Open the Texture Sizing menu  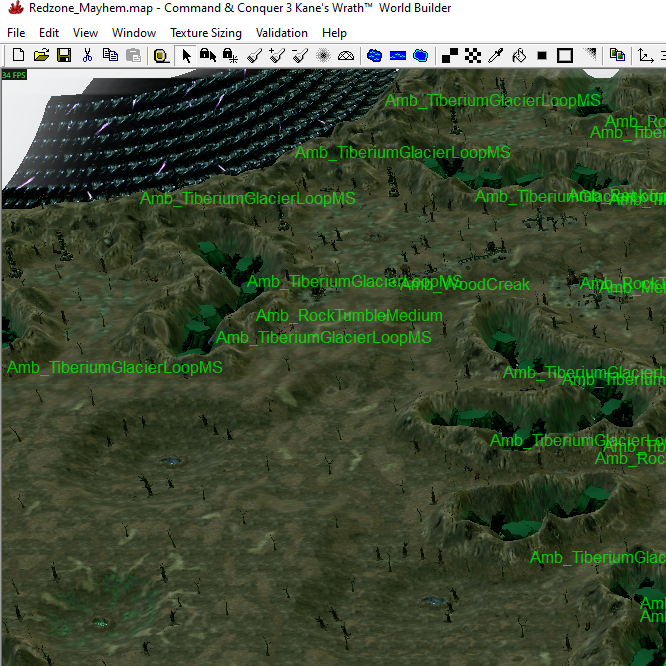pos(206,33)
